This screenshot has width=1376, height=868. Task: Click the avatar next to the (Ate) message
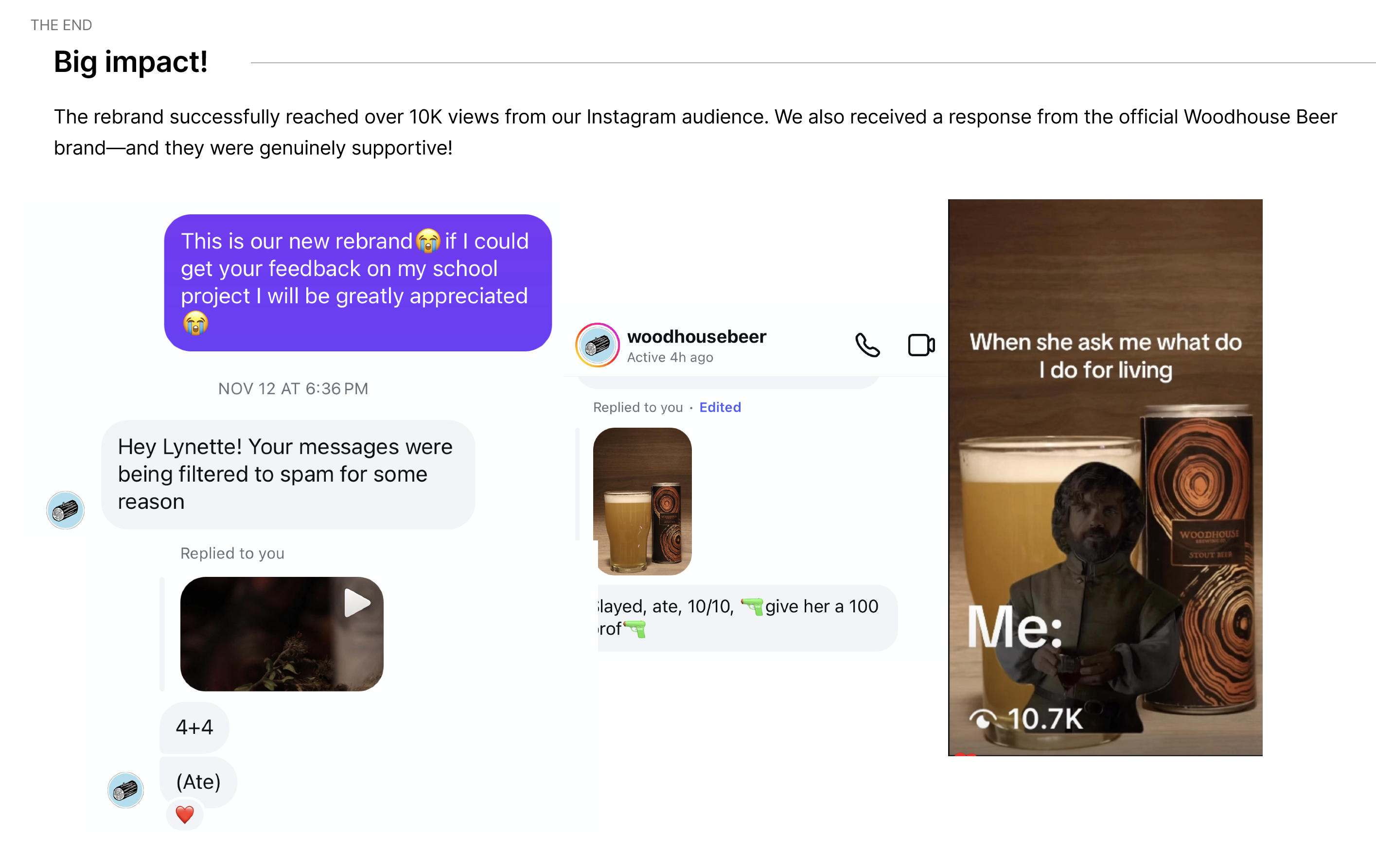(x=126, y=790)
